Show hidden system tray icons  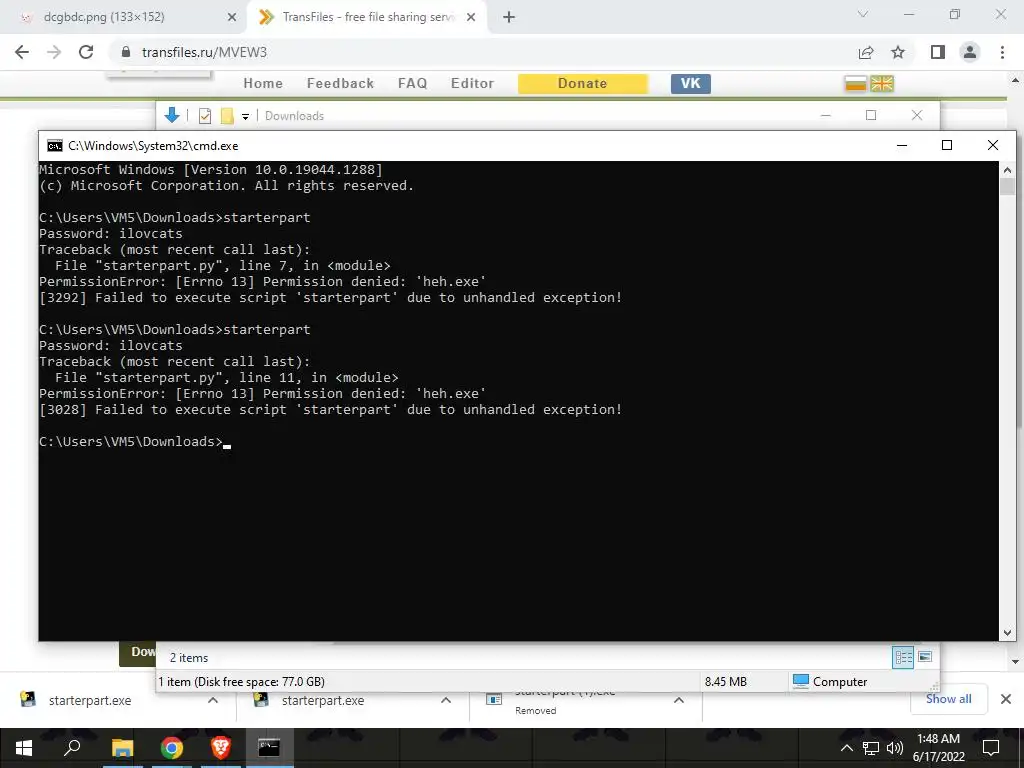[846, 748]
